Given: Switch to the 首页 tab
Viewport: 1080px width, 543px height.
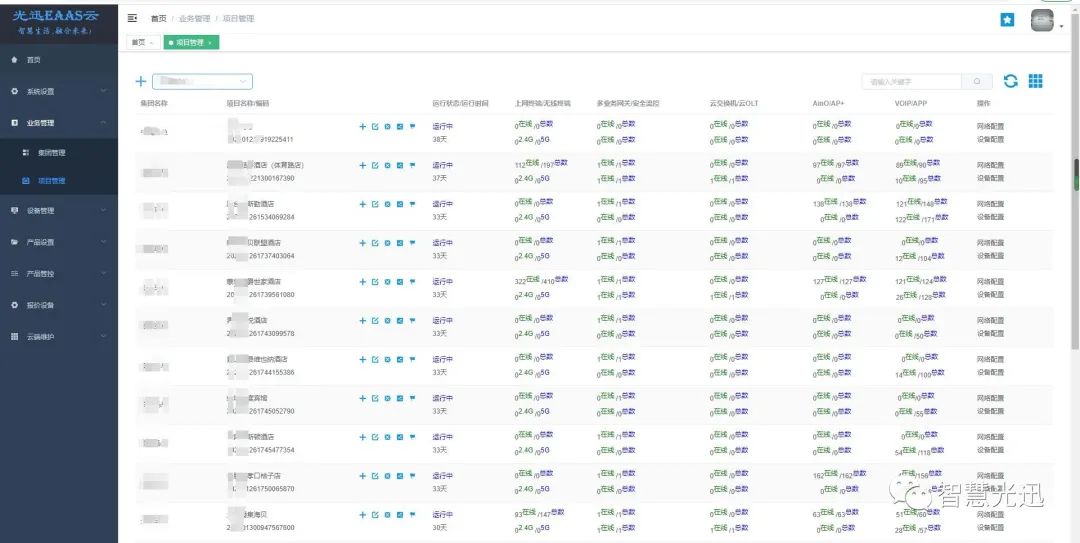Looking at the screenshot, I should pos(139,43).
